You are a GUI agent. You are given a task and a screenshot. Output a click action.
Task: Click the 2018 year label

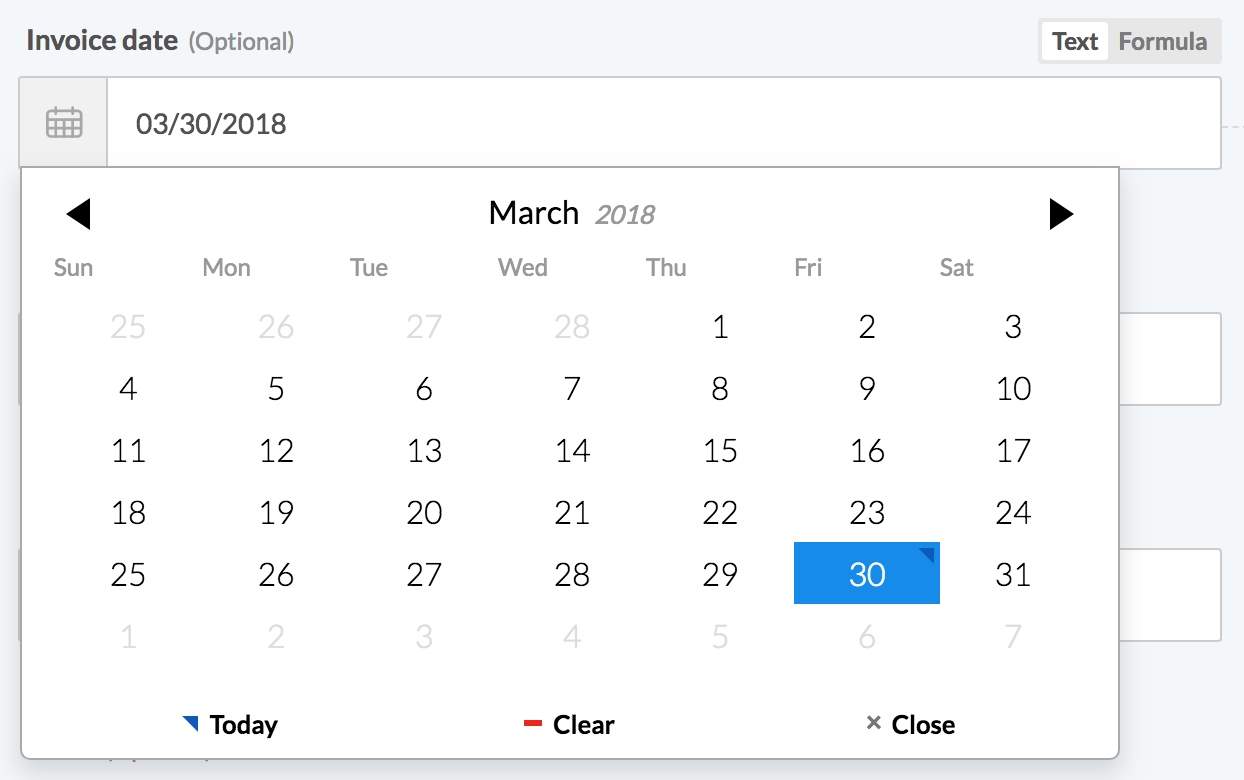[x=627, y=214]
